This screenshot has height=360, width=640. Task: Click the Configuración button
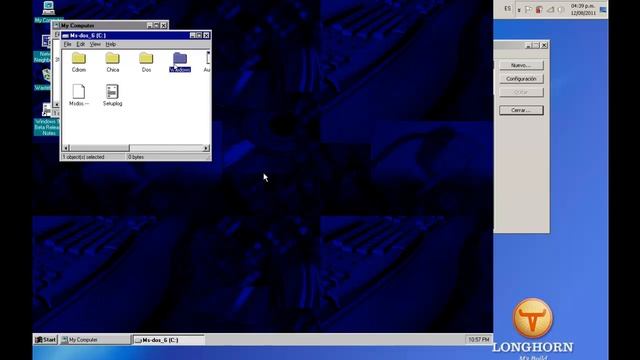pyautogui.click(x=521, y=79)
